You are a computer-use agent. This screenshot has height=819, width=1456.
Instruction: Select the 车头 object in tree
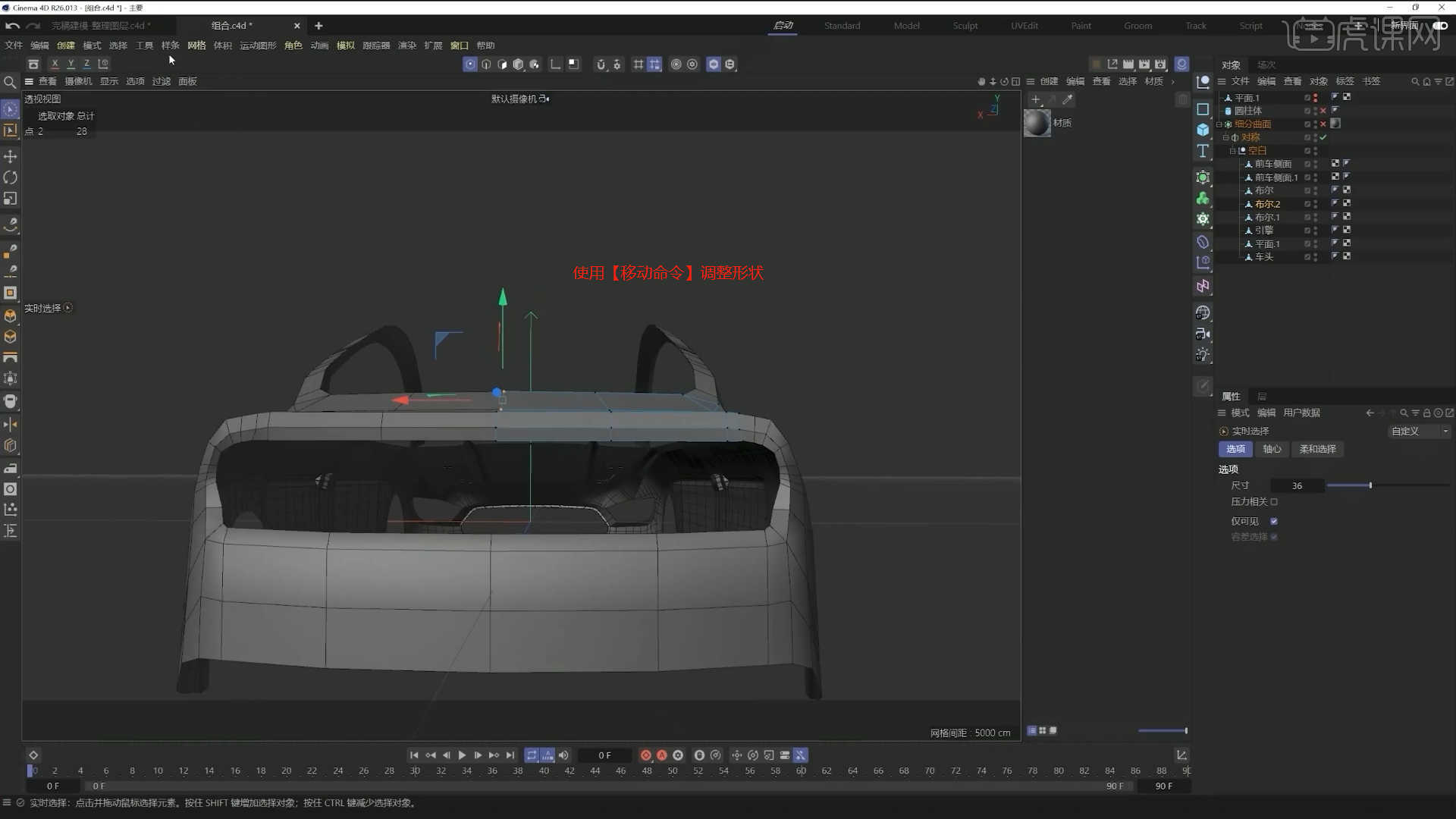1264,257
